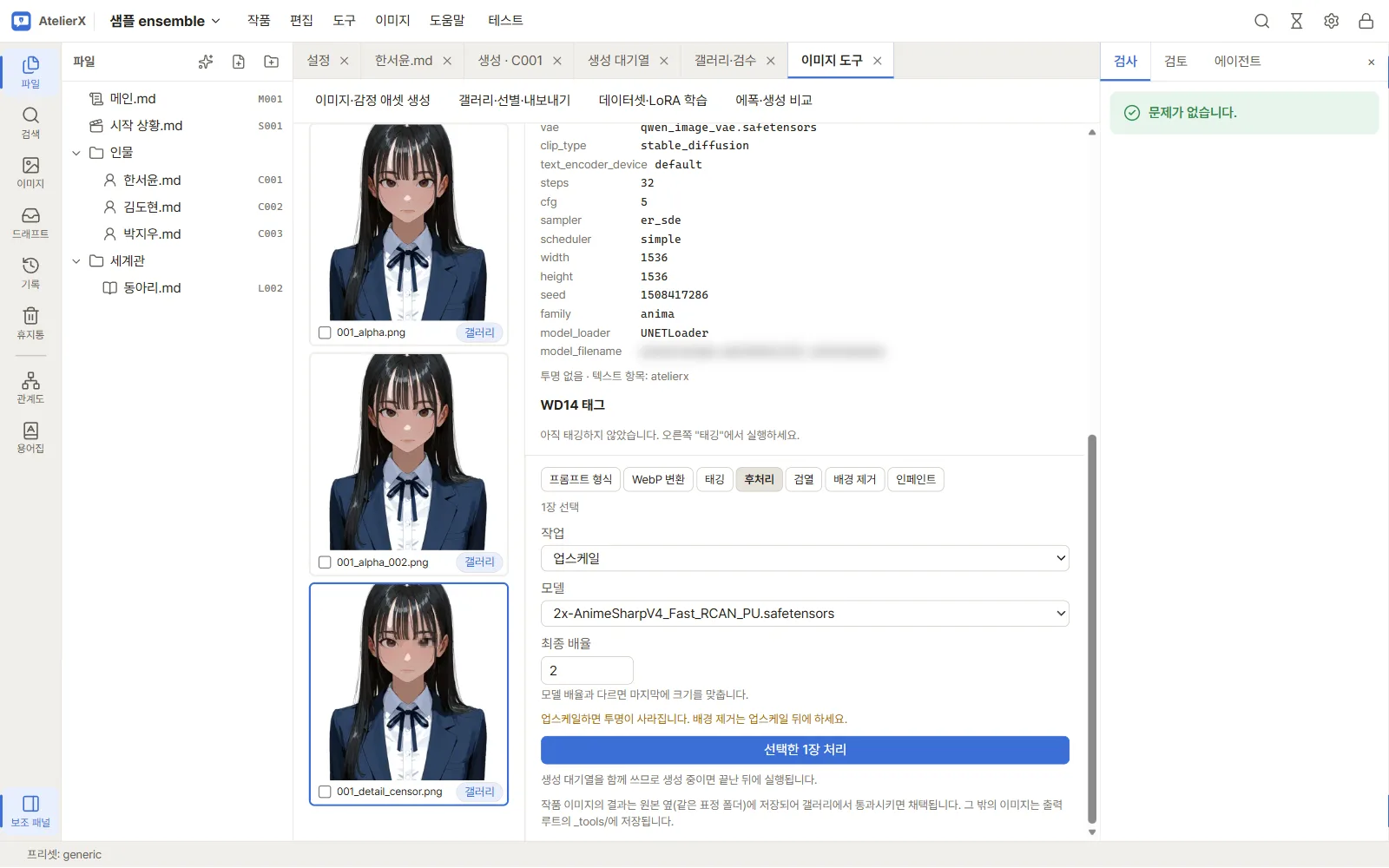1389x868 pixels.
Task: Toggle the 보조 패널 side panel
Action: tap(30, 811)
